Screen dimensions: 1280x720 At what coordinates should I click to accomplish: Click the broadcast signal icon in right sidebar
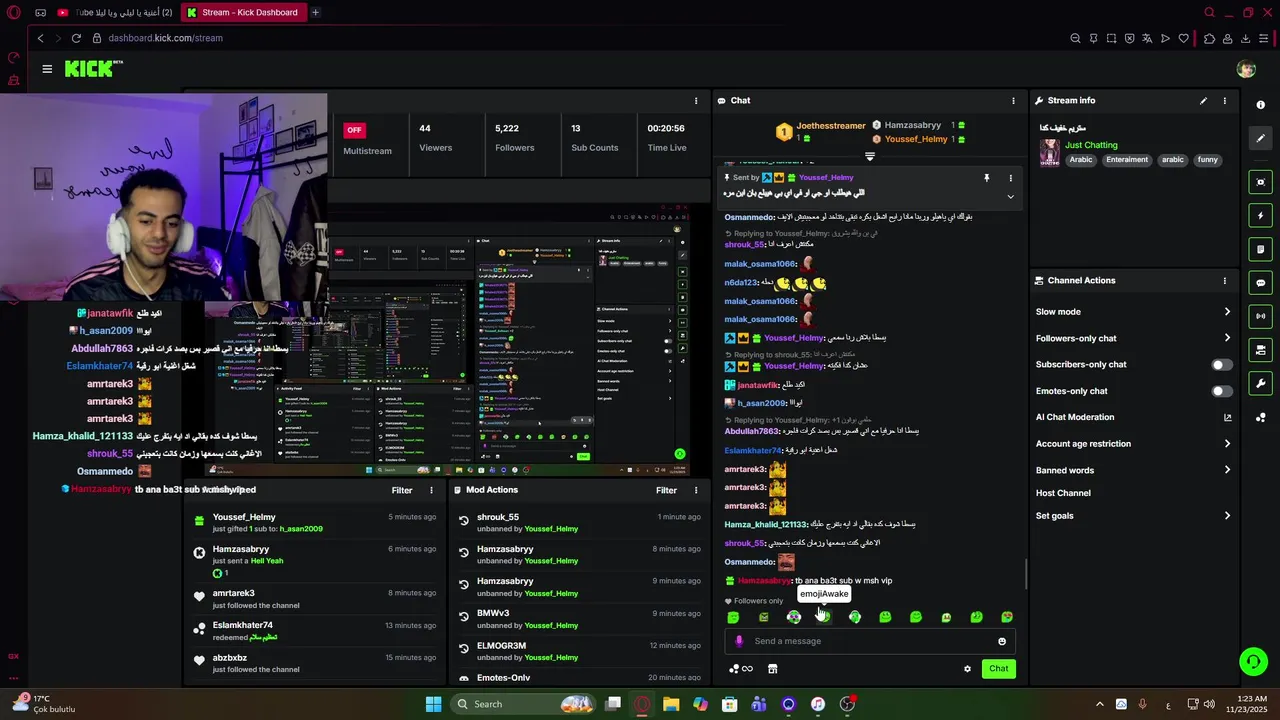[1260, 316]
